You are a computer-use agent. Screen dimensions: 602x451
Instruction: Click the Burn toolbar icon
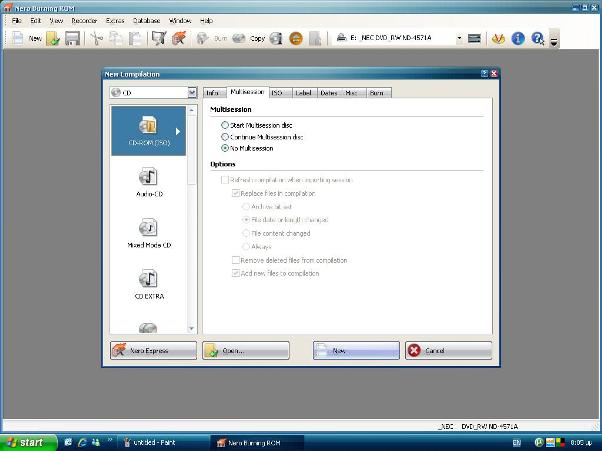212,38
